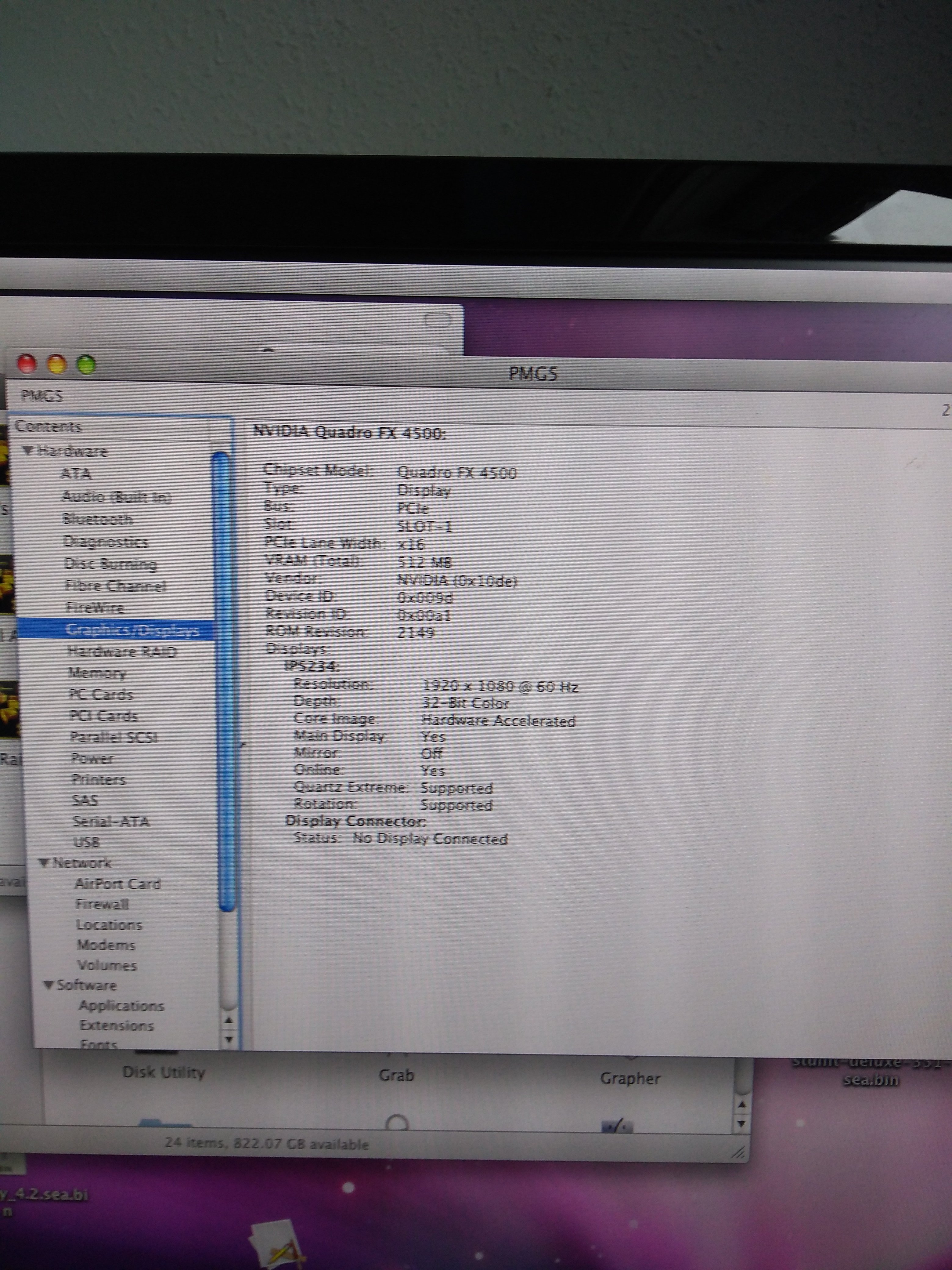This screenshot has width=952, height=1270.
Task: Click the Graphics/Displays highlighted item
Action: [x=132, y=630]
